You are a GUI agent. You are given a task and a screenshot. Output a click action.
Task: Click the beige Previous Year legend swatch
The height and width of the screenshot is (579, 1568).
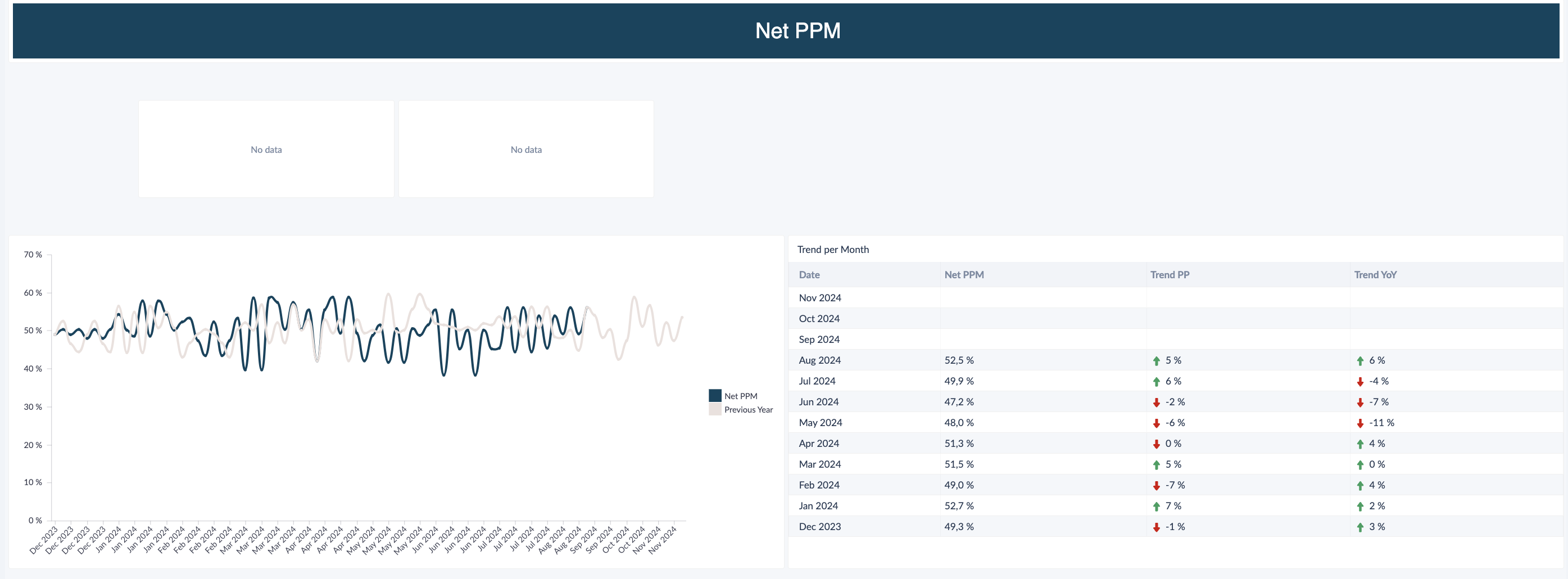(715, 409)
